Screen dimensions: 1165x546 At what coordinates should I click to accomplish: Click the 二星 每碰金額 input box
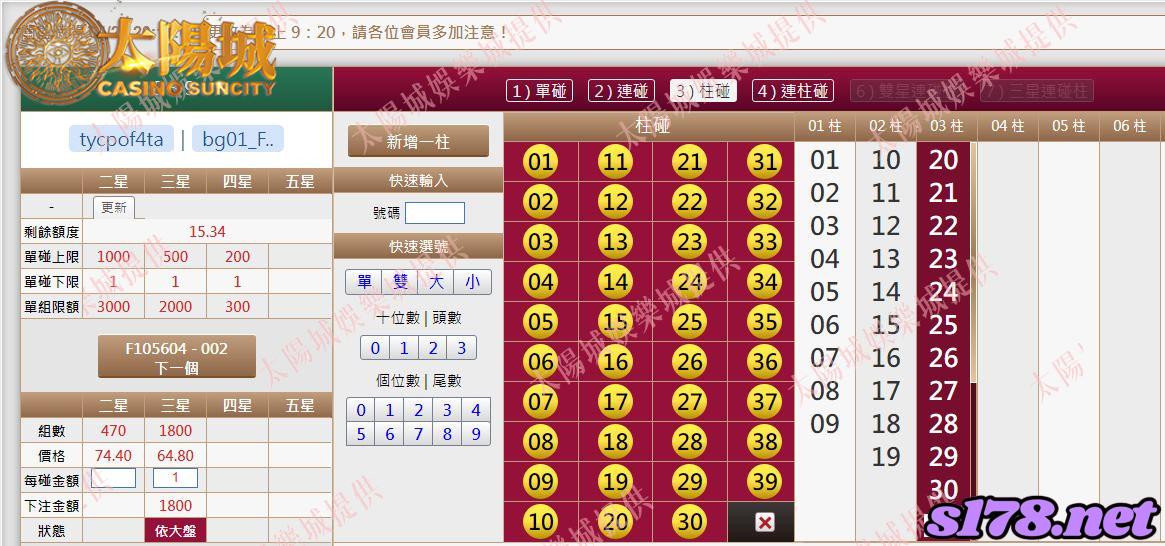[113, 478]
